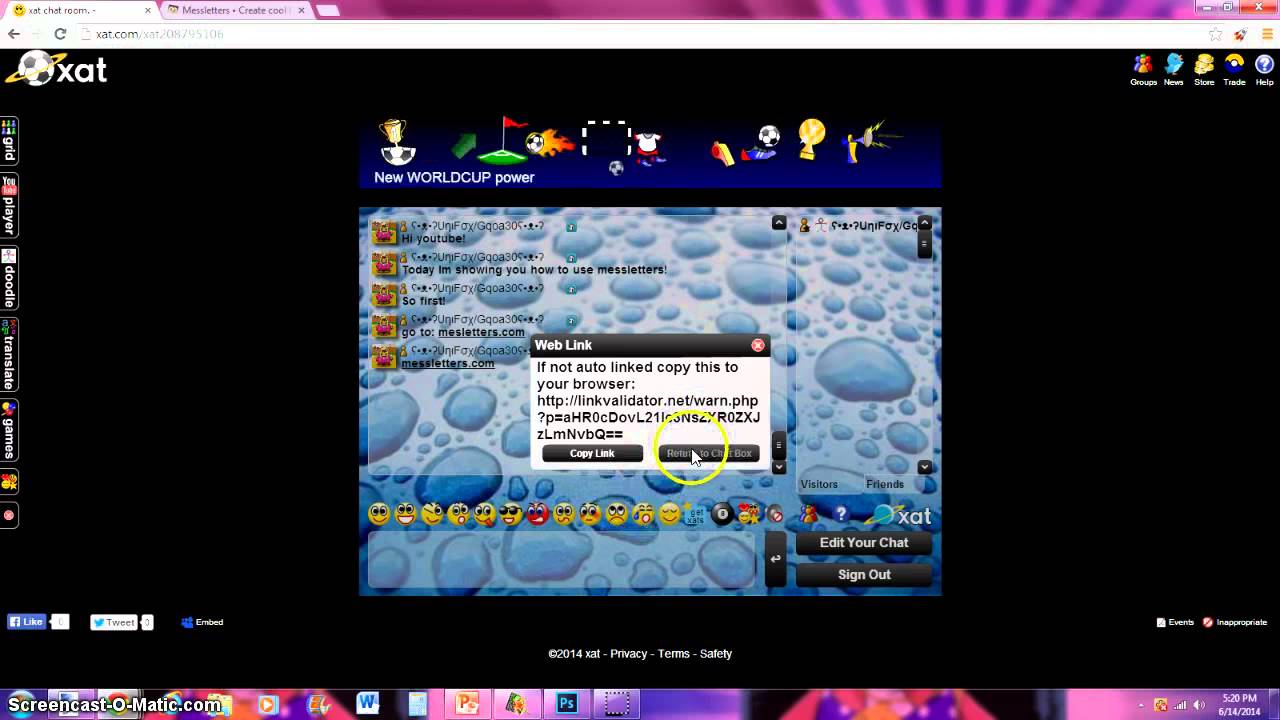Open the games sidebar app

9,430
